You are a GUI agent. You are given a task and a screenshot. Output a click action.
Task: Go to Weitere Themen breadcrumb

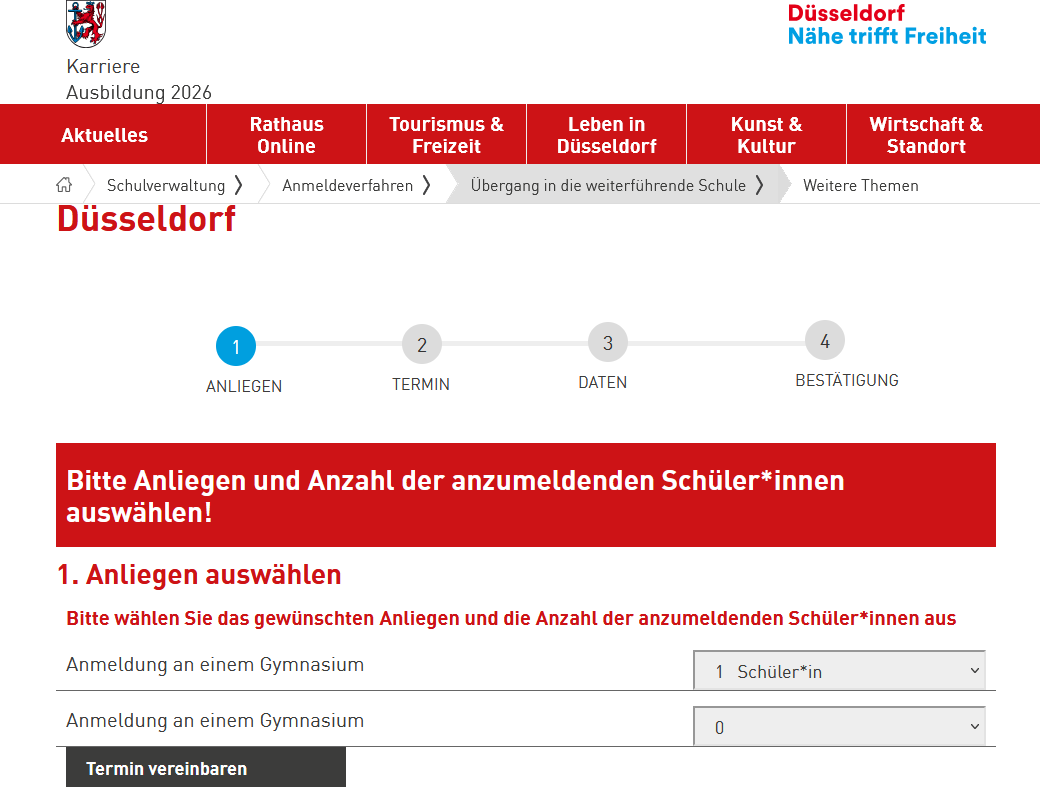click(860, 185)
